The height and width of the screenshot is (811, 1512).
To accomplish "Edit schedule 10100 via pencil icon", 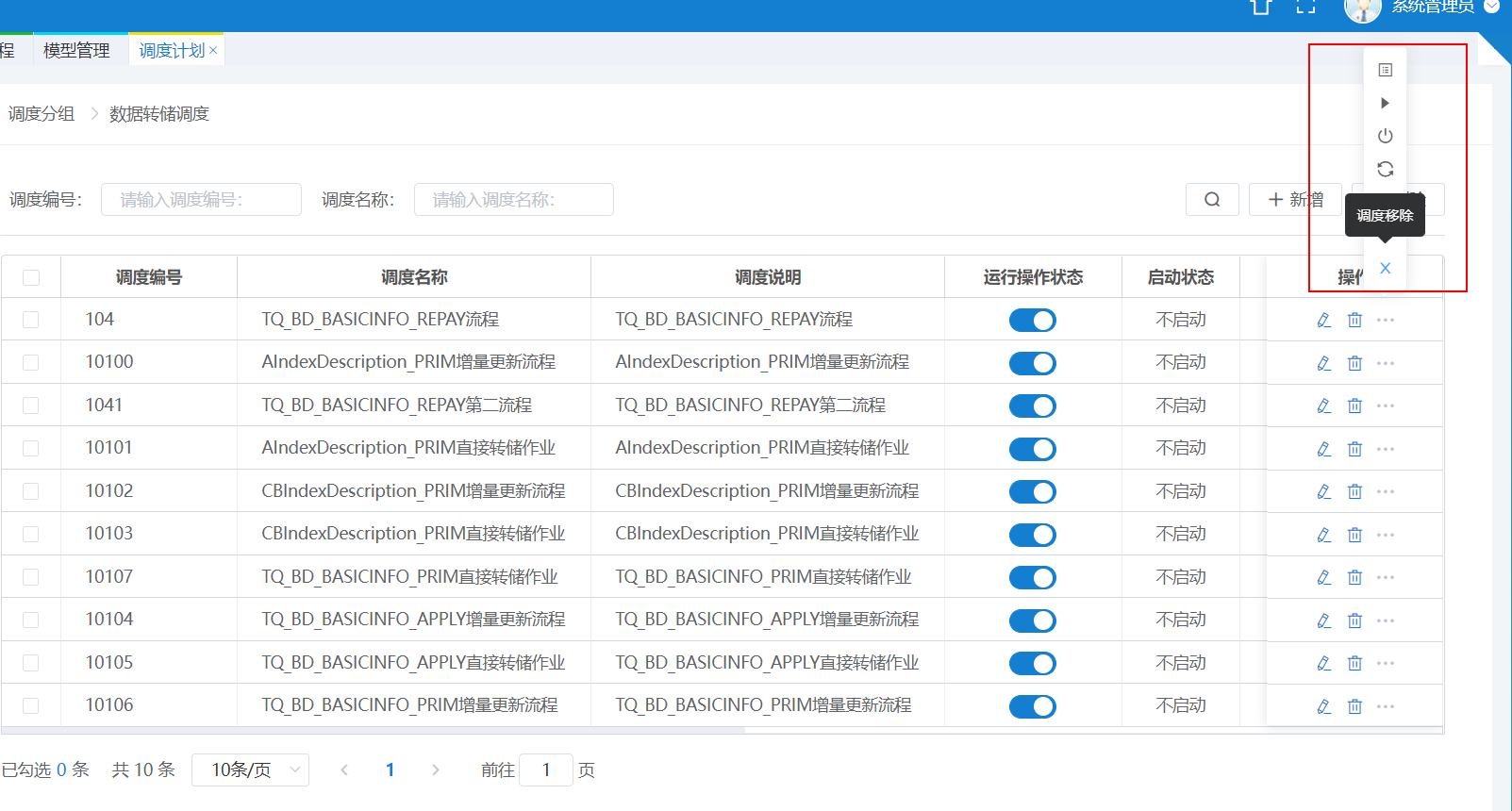I will point(1324,363).
